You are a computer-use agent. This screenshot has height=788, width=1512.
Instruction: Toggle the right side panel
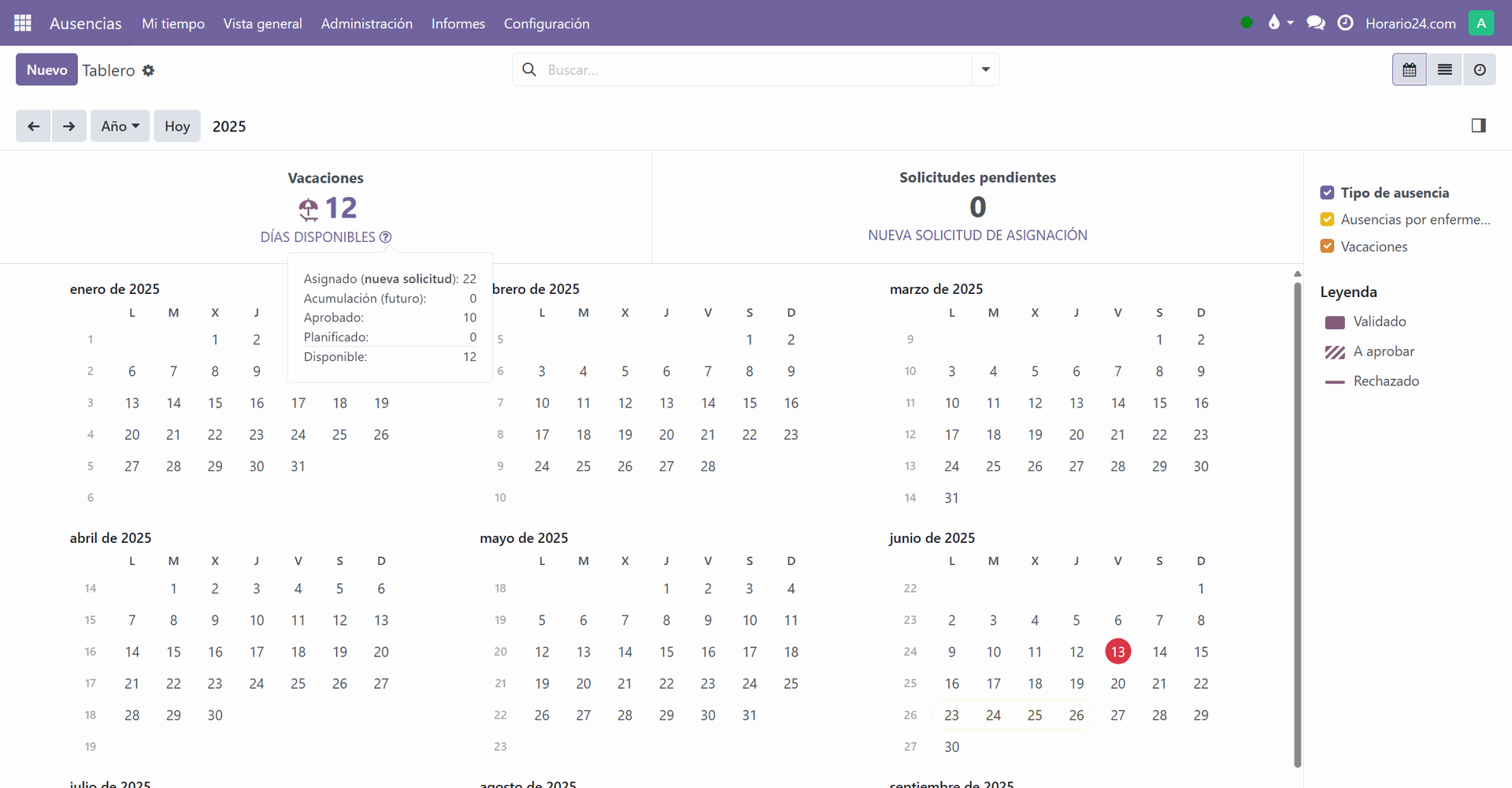(x=1478, y=125)
